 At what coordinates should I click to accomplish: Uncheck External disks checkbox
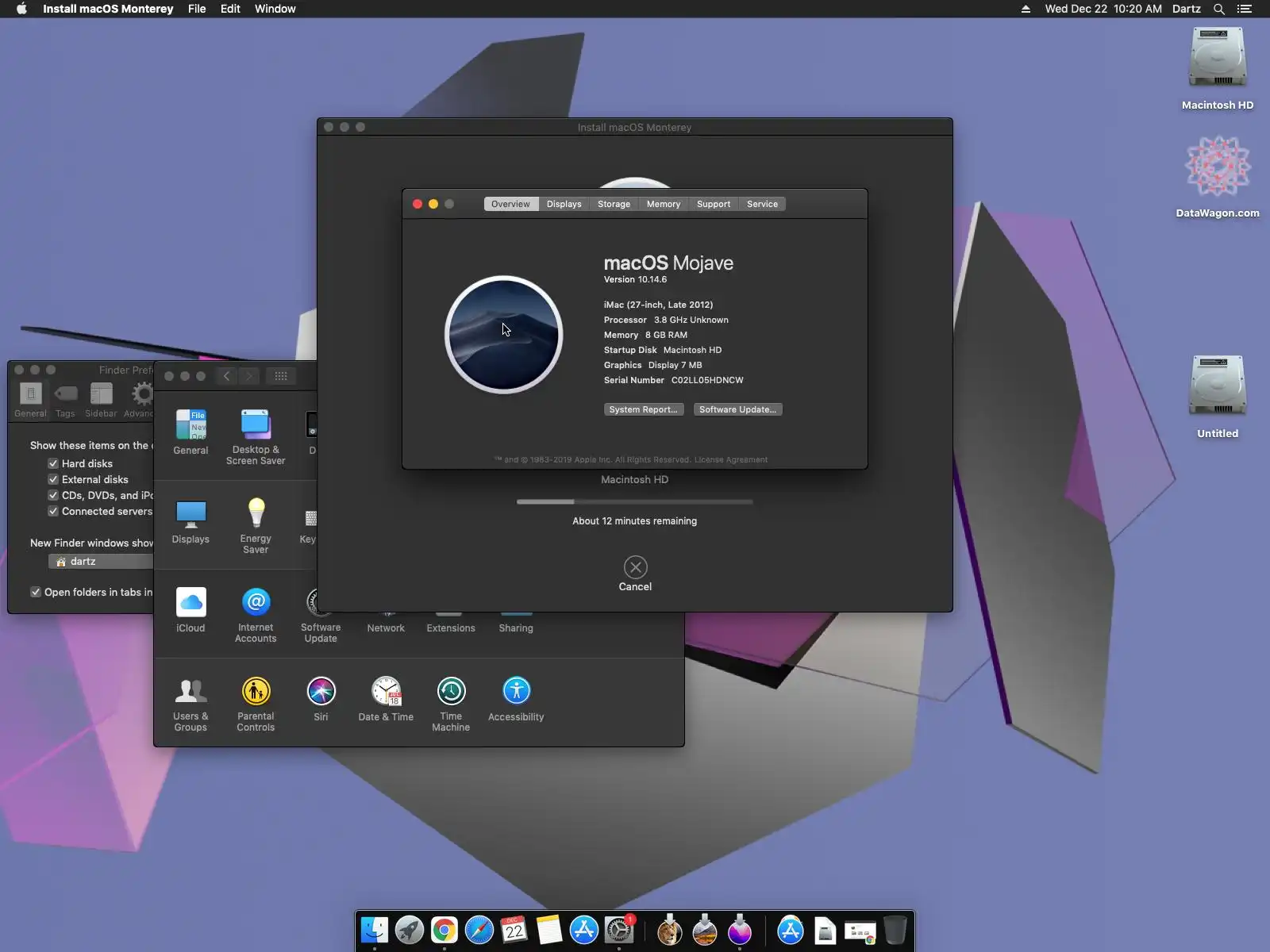[x=53, y=479]
